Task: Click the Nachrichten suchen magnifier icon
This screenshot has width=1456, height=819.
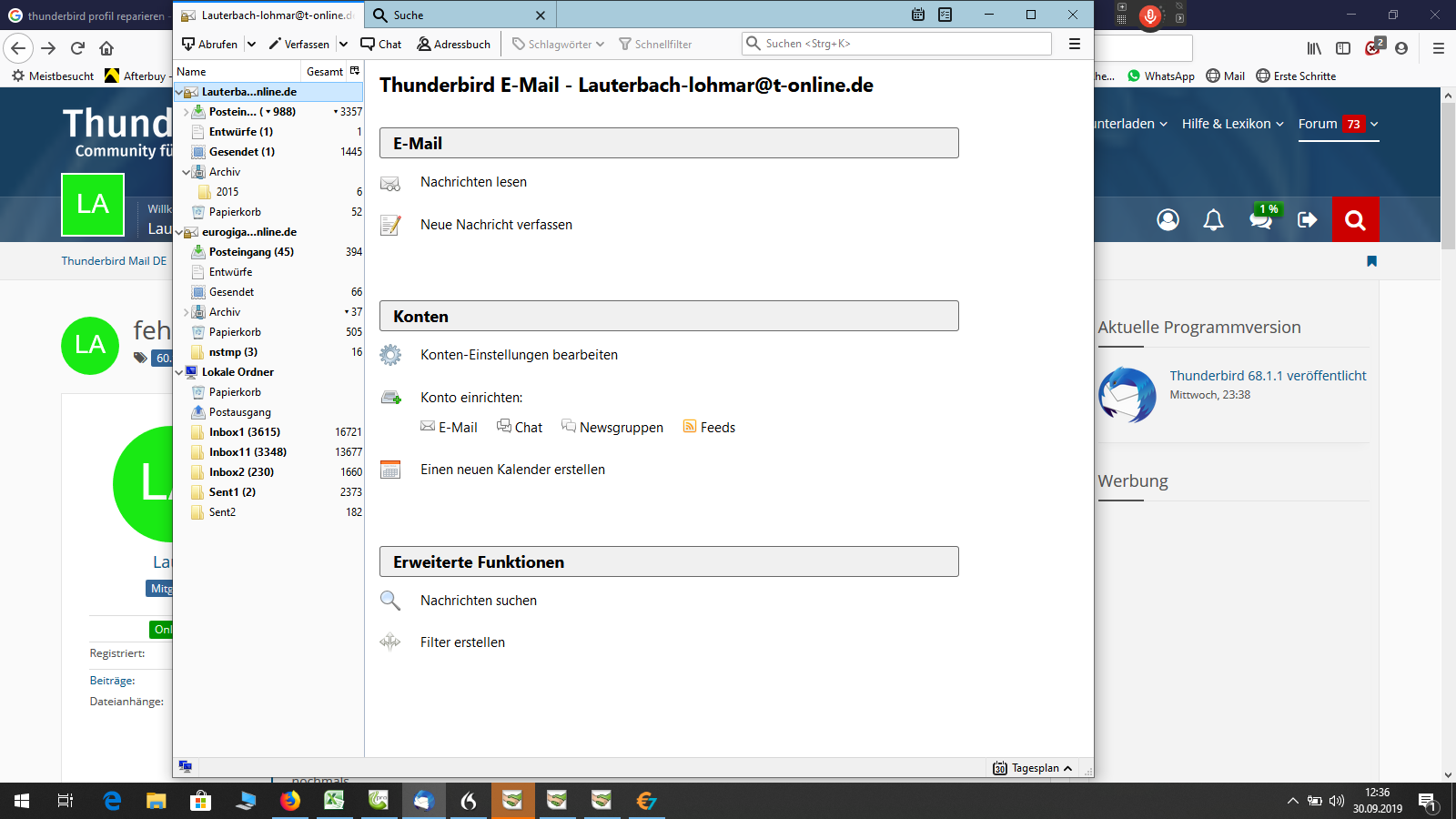Action: click(x=390, y=601)
